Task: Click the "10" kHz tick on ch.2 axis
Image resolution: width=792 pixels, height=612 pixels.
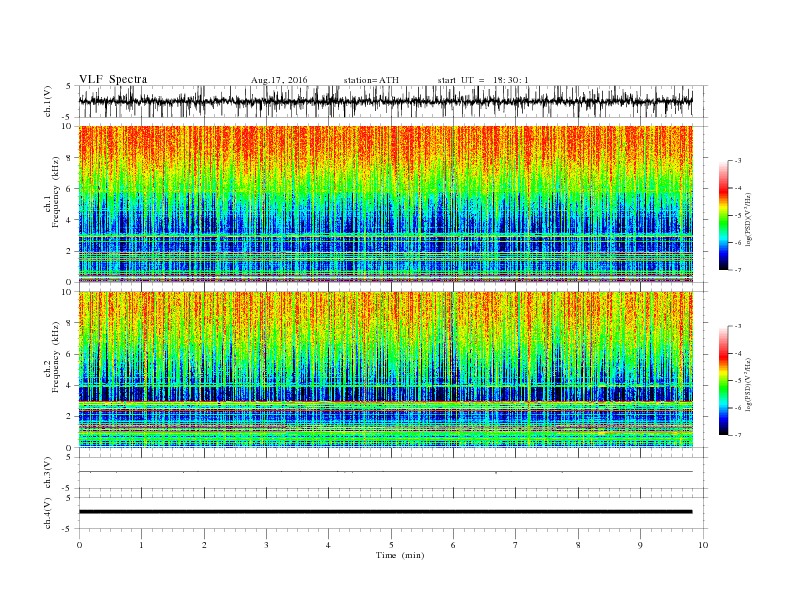Action: (67, 292)
